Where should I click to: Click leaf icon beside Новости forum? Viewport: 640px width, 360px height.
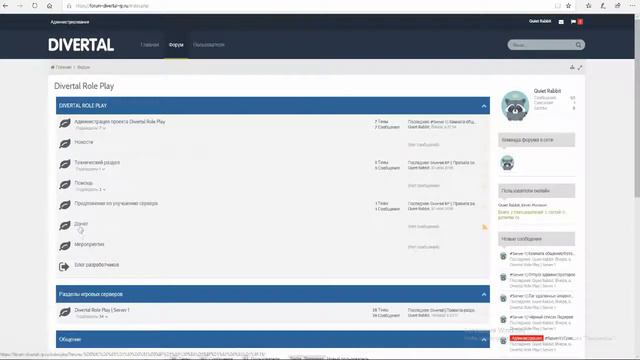point(64,144)
